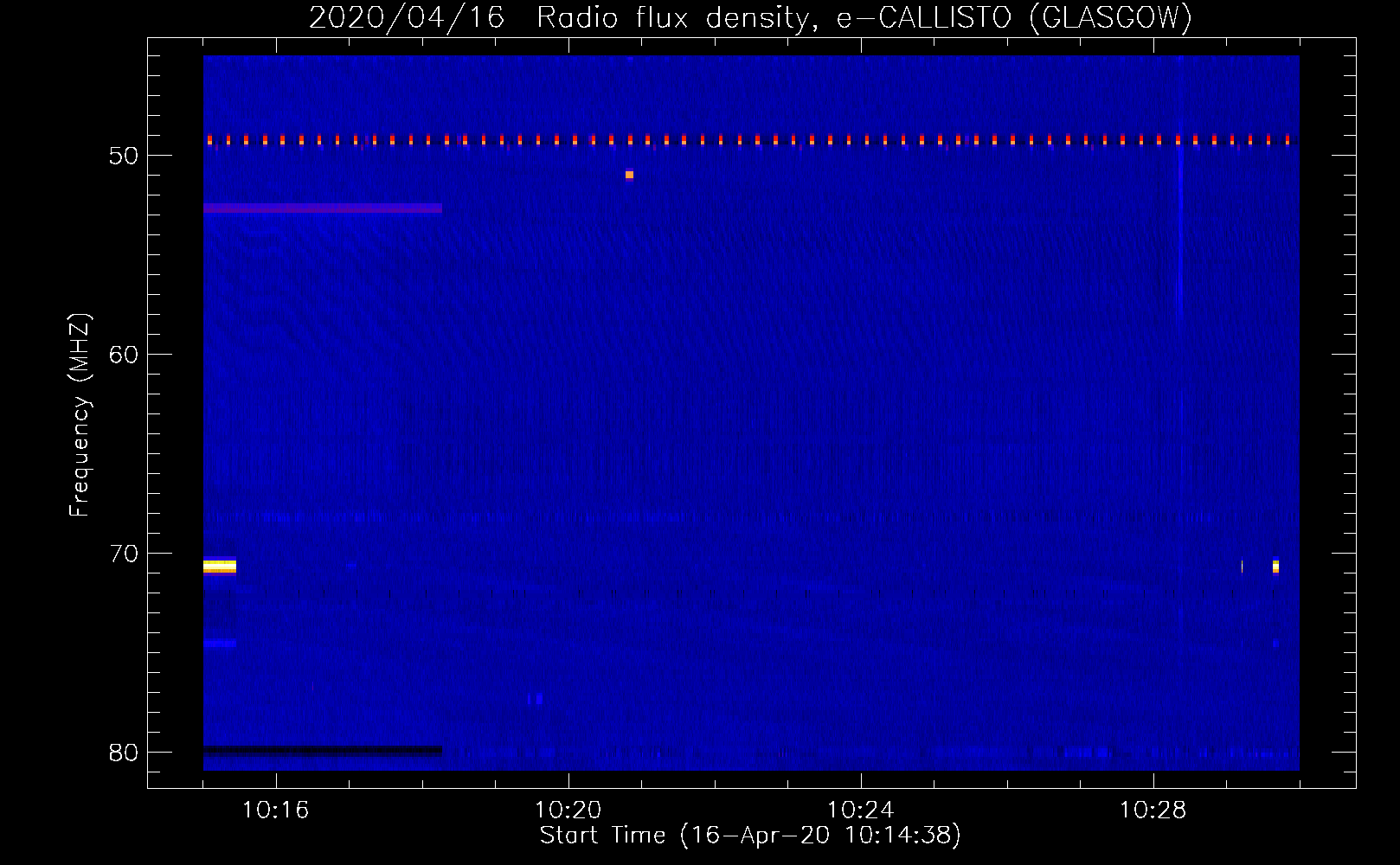Screen dimensions: 1400x865
Task: Click the GLASGOW station name in title
Action: coord(1111,17)
